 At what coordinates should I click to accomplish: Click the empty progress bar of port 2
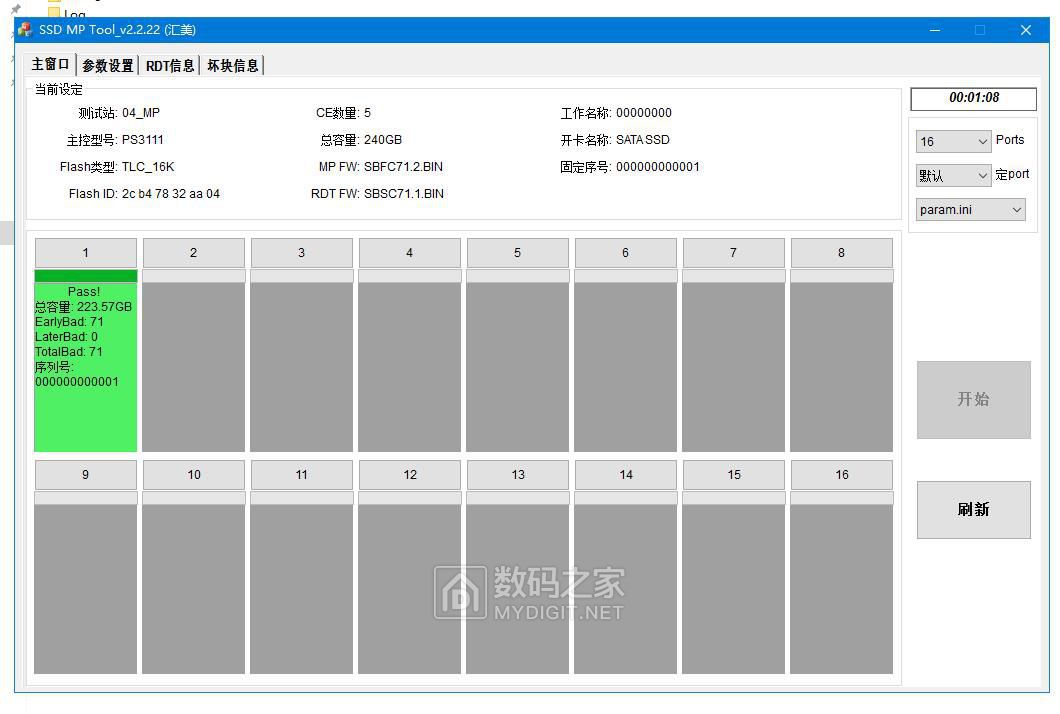pos(193,276)
